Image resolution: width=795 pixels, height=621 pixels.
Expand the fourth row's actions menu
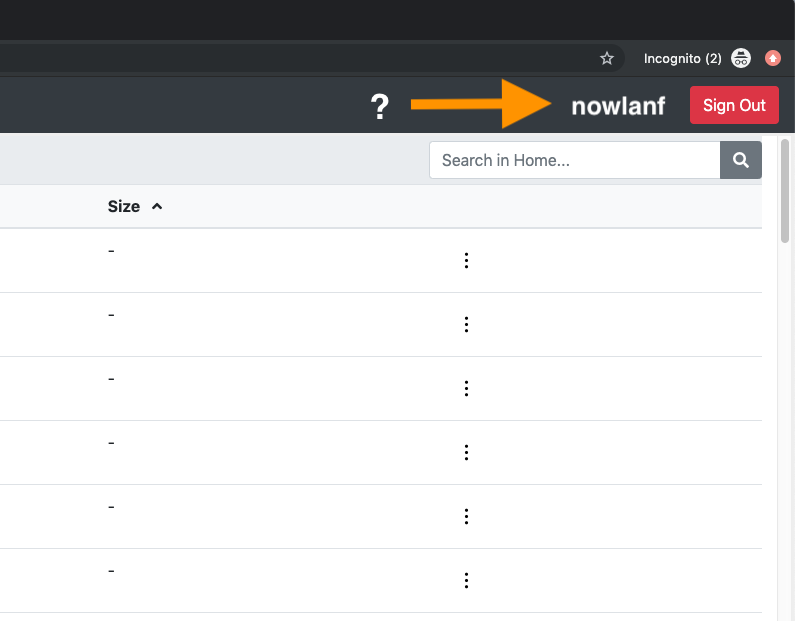tap(466, 452)
